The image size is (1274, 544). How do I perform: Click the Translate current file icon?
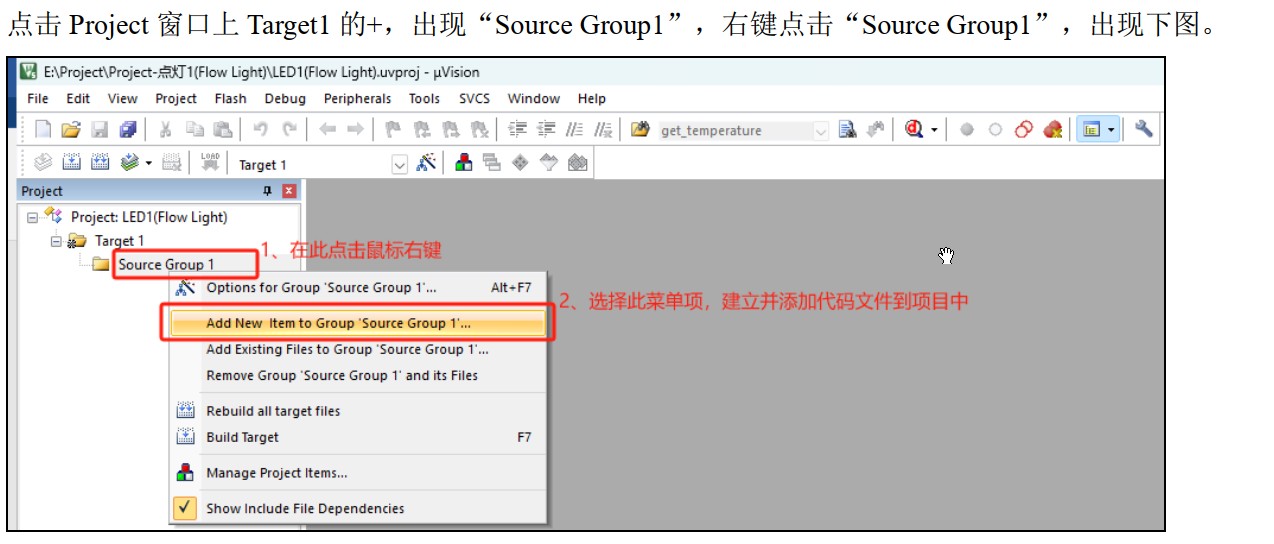tap(43, 163)
